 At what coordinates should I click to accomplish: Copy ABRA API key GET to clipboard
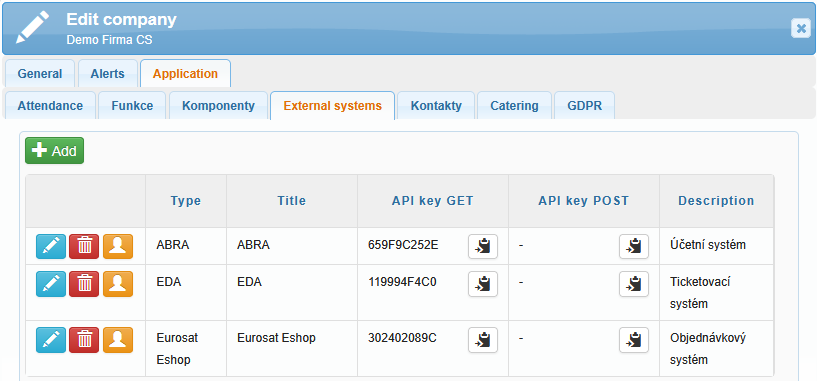pos(482,247)
